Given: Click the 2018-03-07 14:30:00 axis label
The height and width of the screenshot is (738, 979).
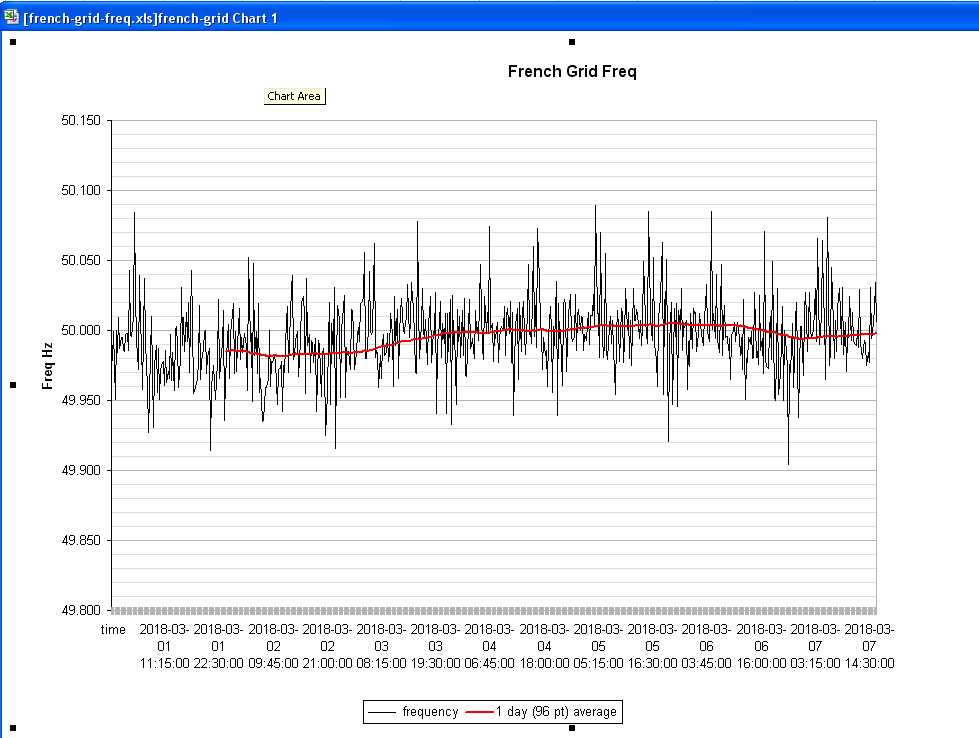Looking at the screenshot, I should pos(869,646).
